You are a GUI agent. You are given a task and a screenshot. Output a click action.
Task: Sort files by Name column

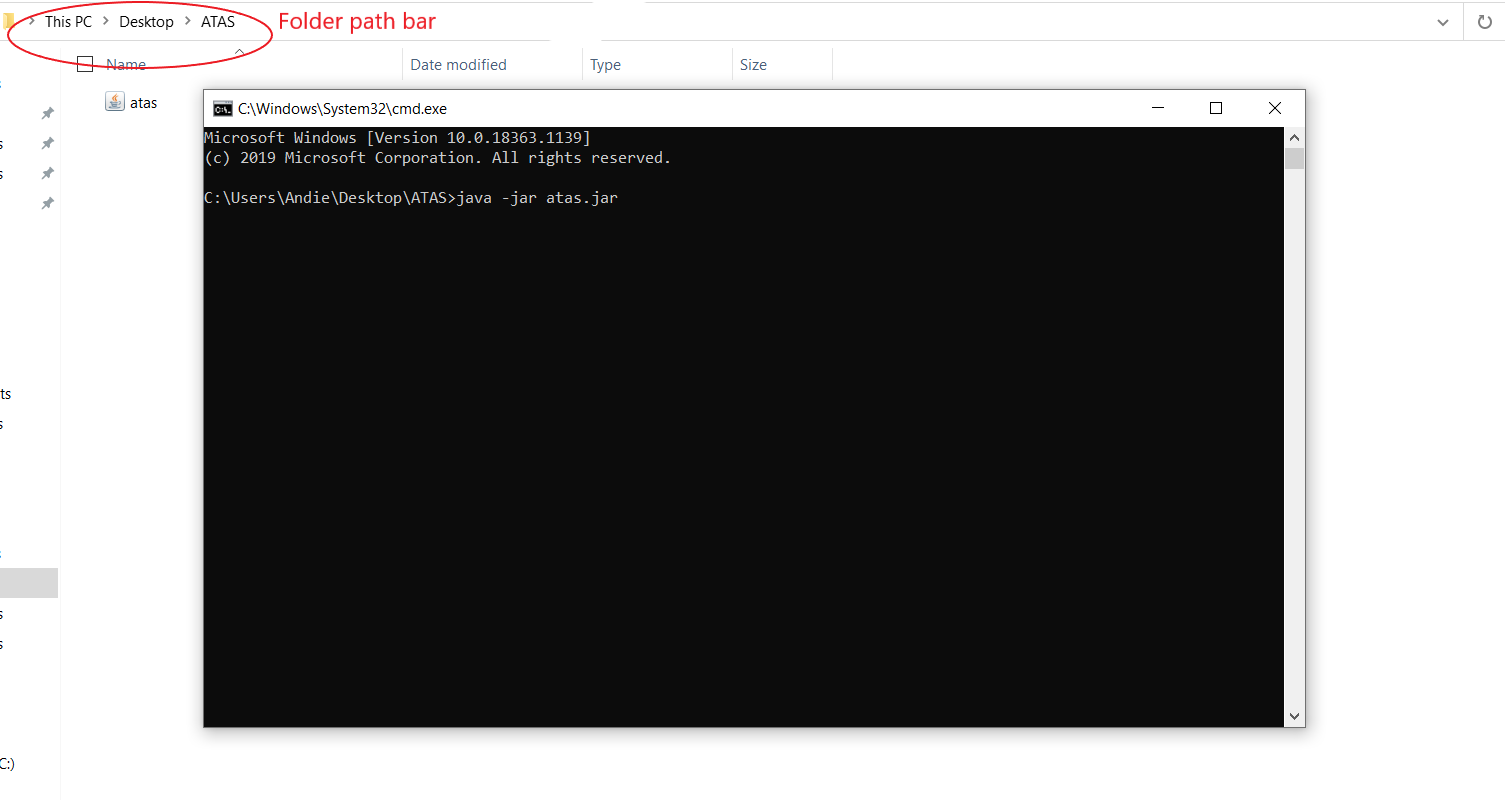(126, 64)
